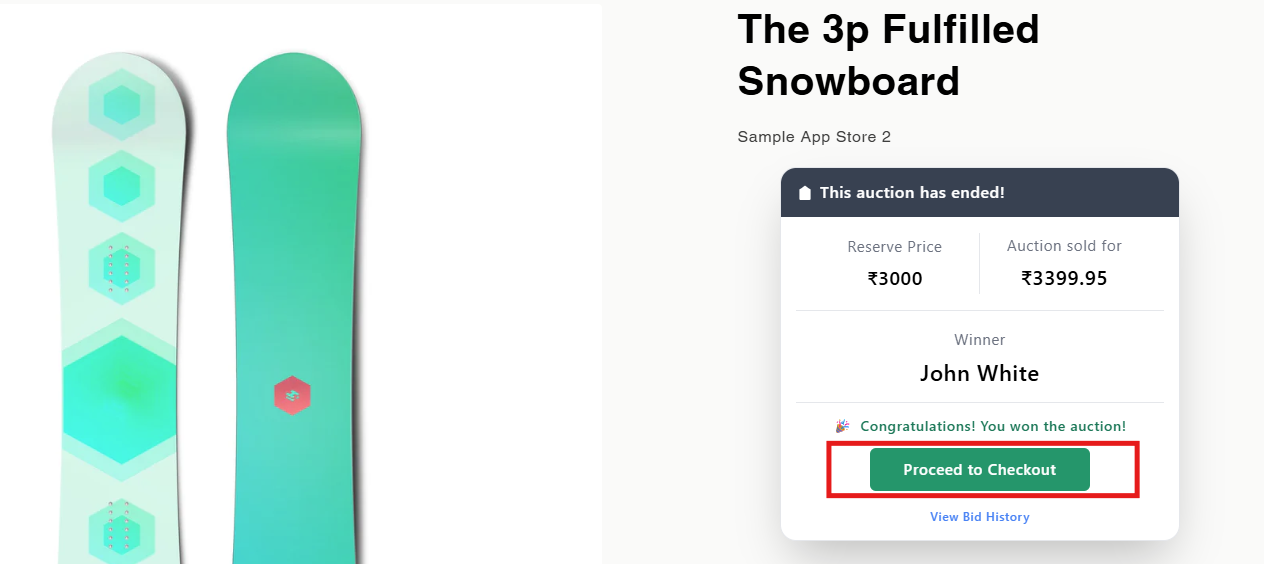Click the white icon beside auction ended text
Viewport: 1264px width, 564px height.
pyautogui.click(x=804, y=193)
